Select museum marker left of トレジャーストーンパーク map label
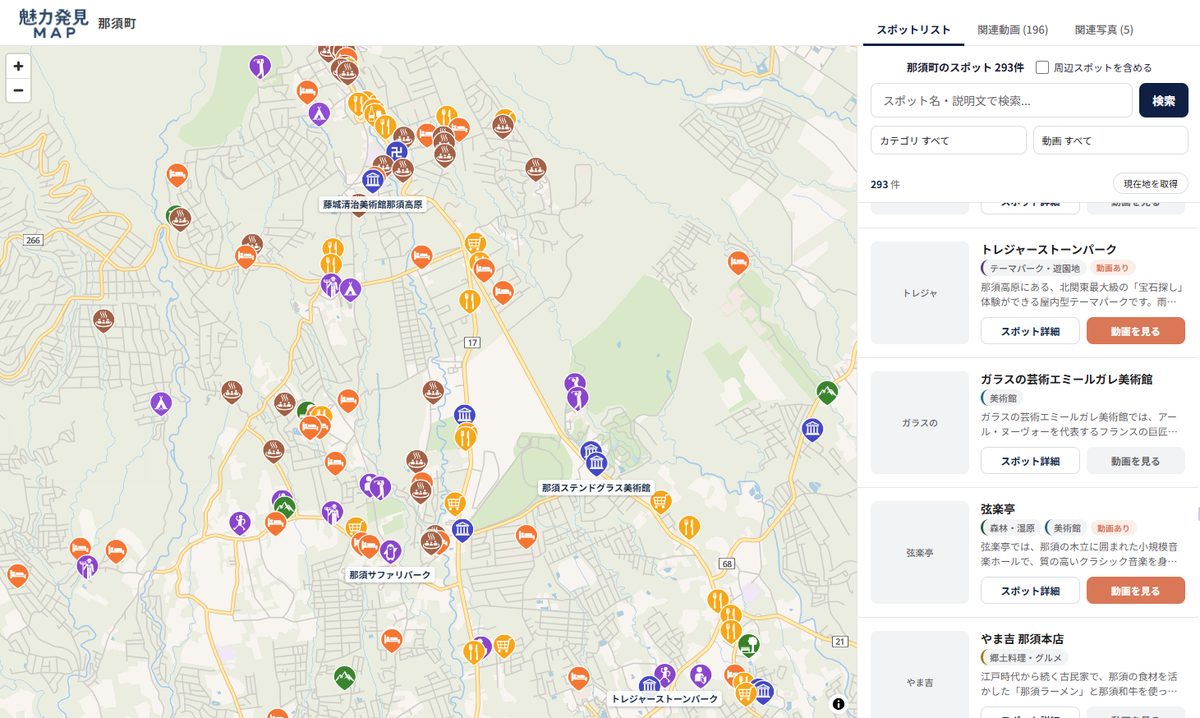The width and height of the screenshot is (1200, 718). [x=649, y=686]
